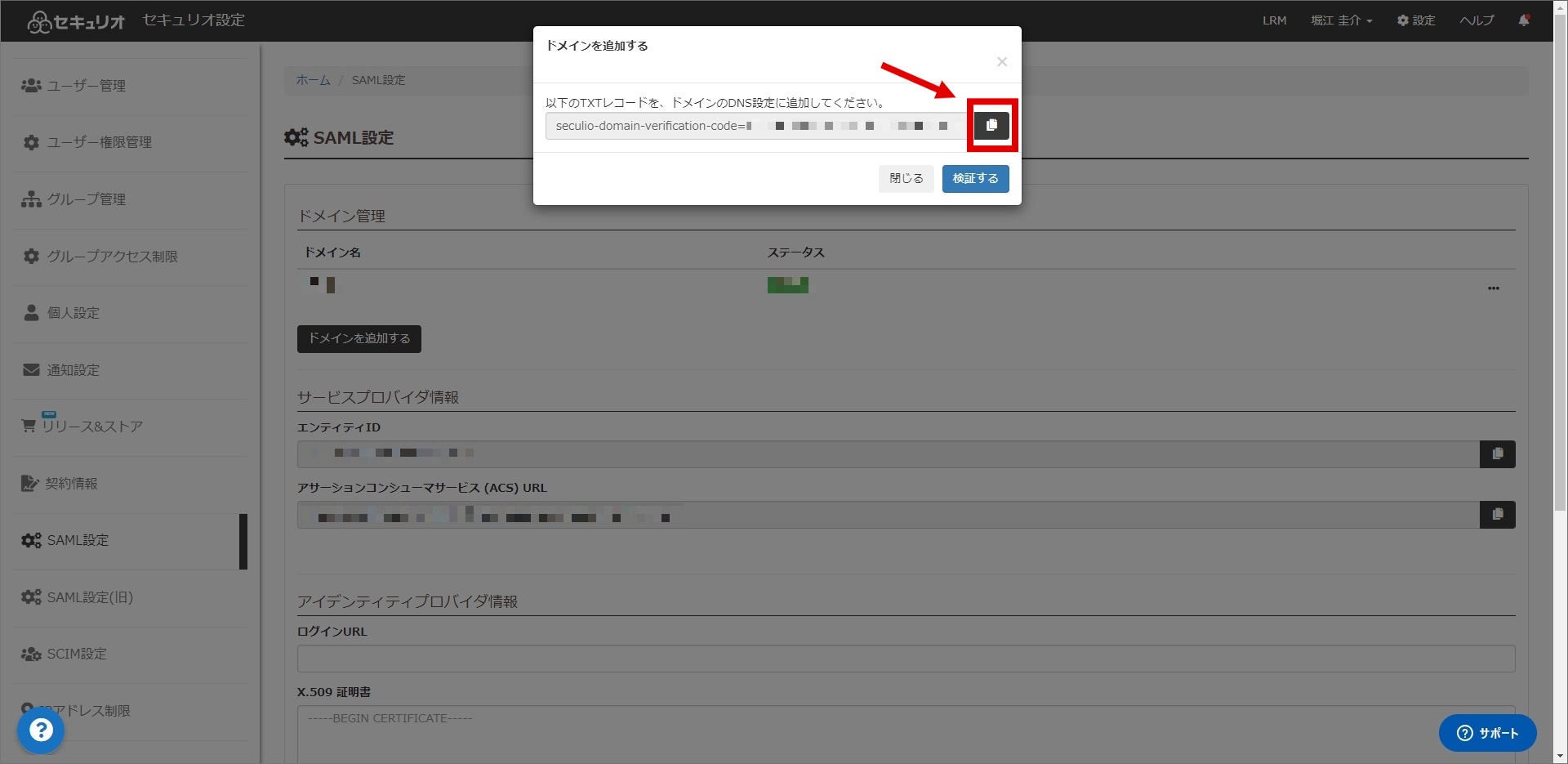Click the ACS URL field

[x=889, y=515]
